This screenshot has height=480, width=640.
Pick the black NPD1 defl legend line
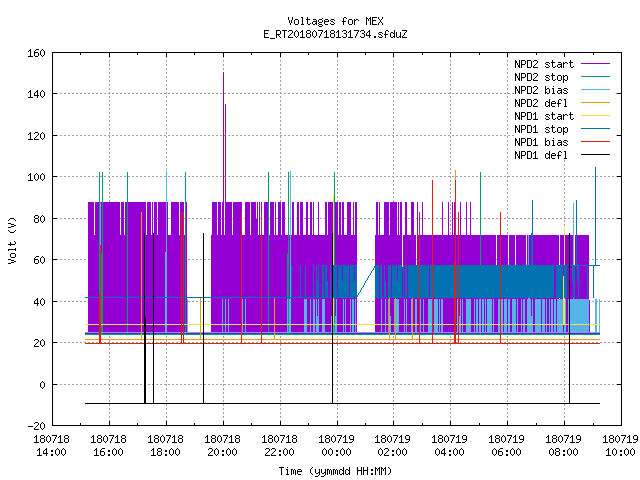595,155
